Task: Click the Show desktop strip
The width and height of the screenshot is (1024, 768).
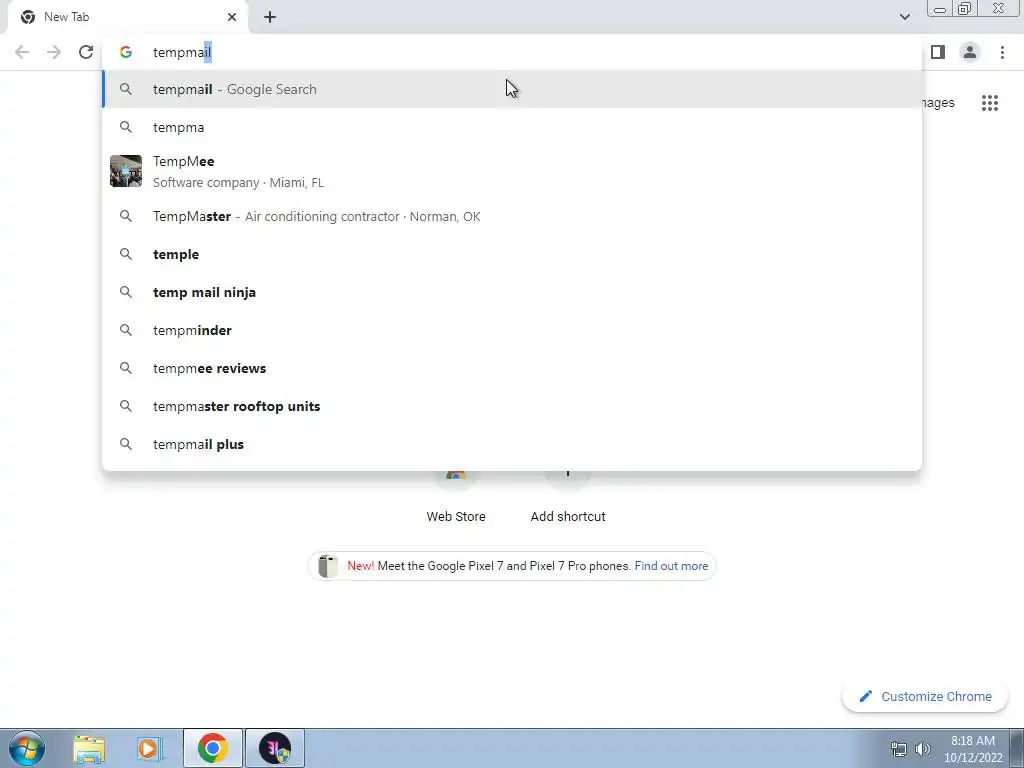Action: (x=1017, y=748)
